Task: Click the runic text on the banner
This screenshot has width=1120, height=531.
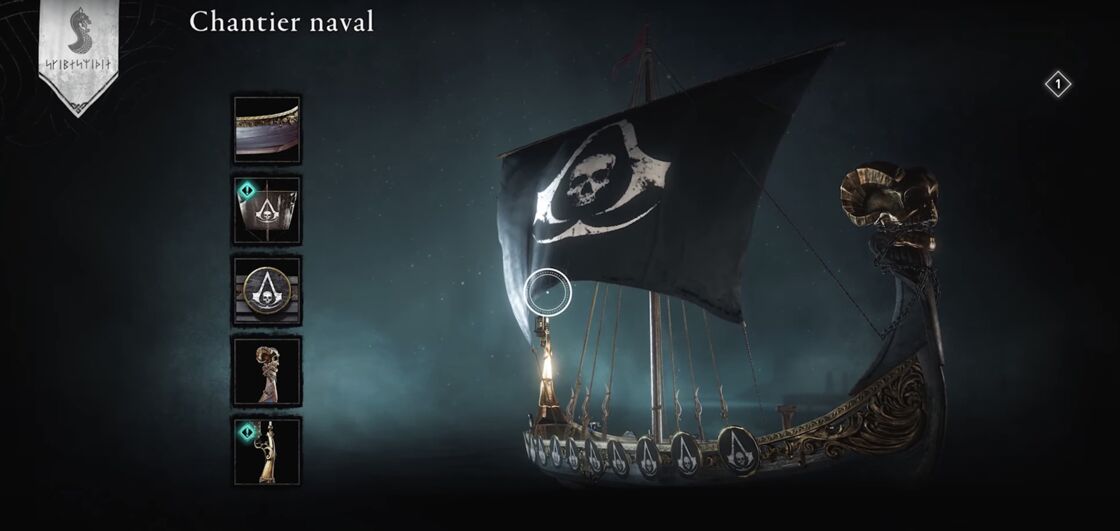Action: tap(79, 64)
